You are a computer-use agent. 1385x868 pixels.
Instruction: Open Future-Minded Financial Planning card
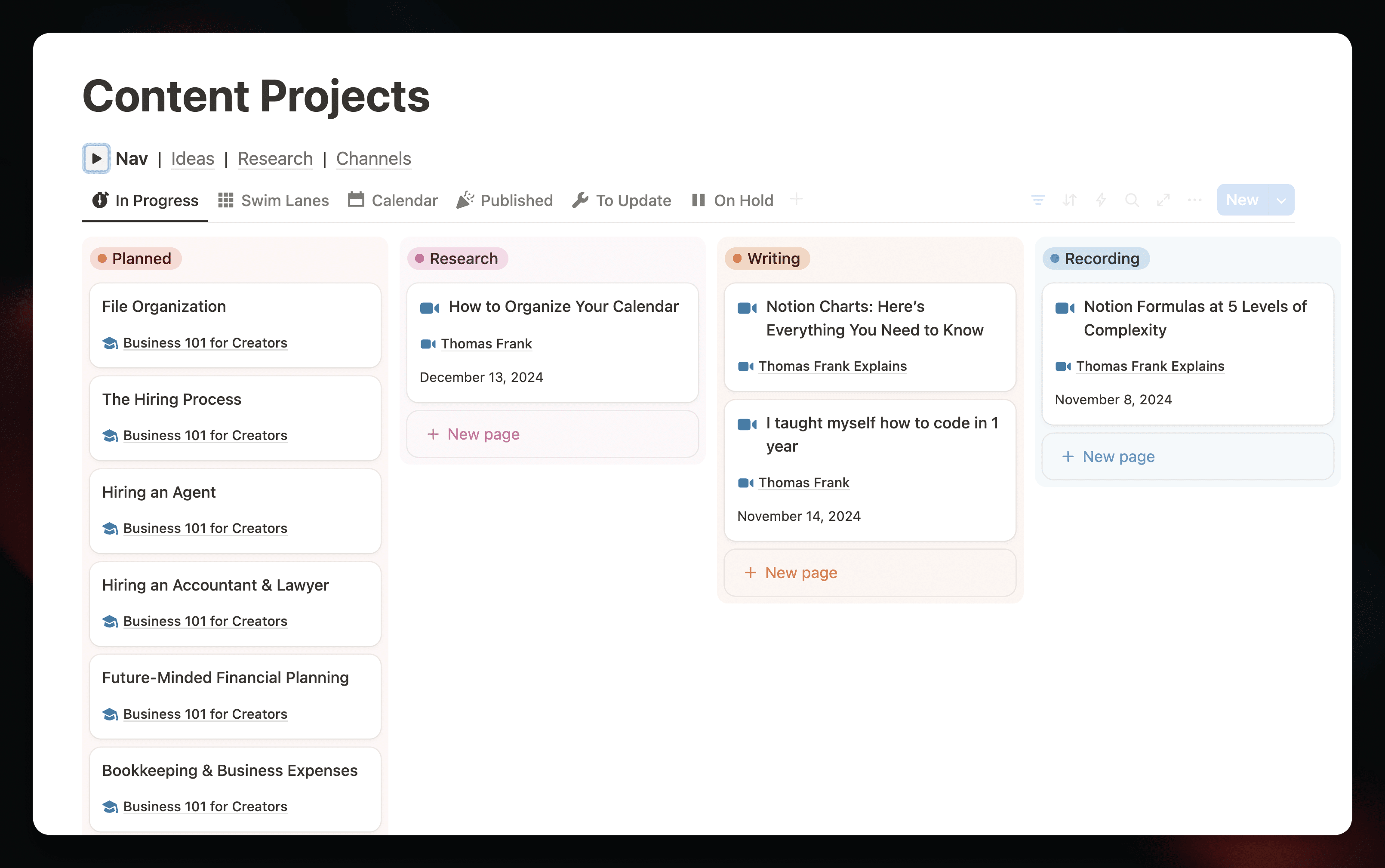pos(235,696)
